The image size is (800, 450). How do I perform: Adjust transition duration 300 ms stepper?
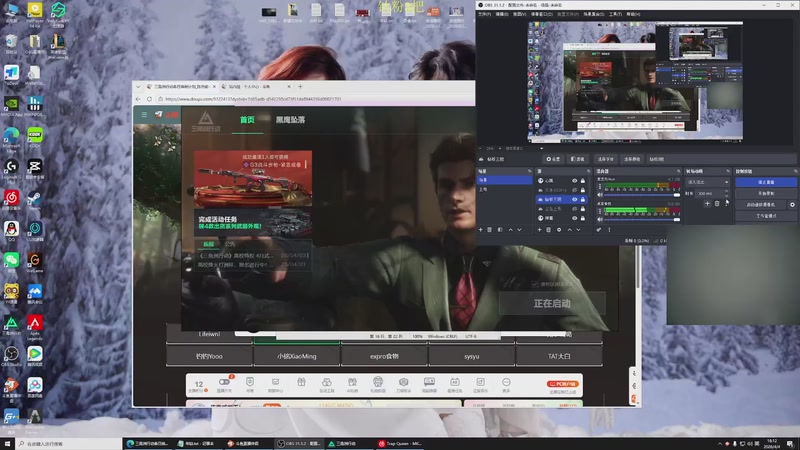point(727,193)
